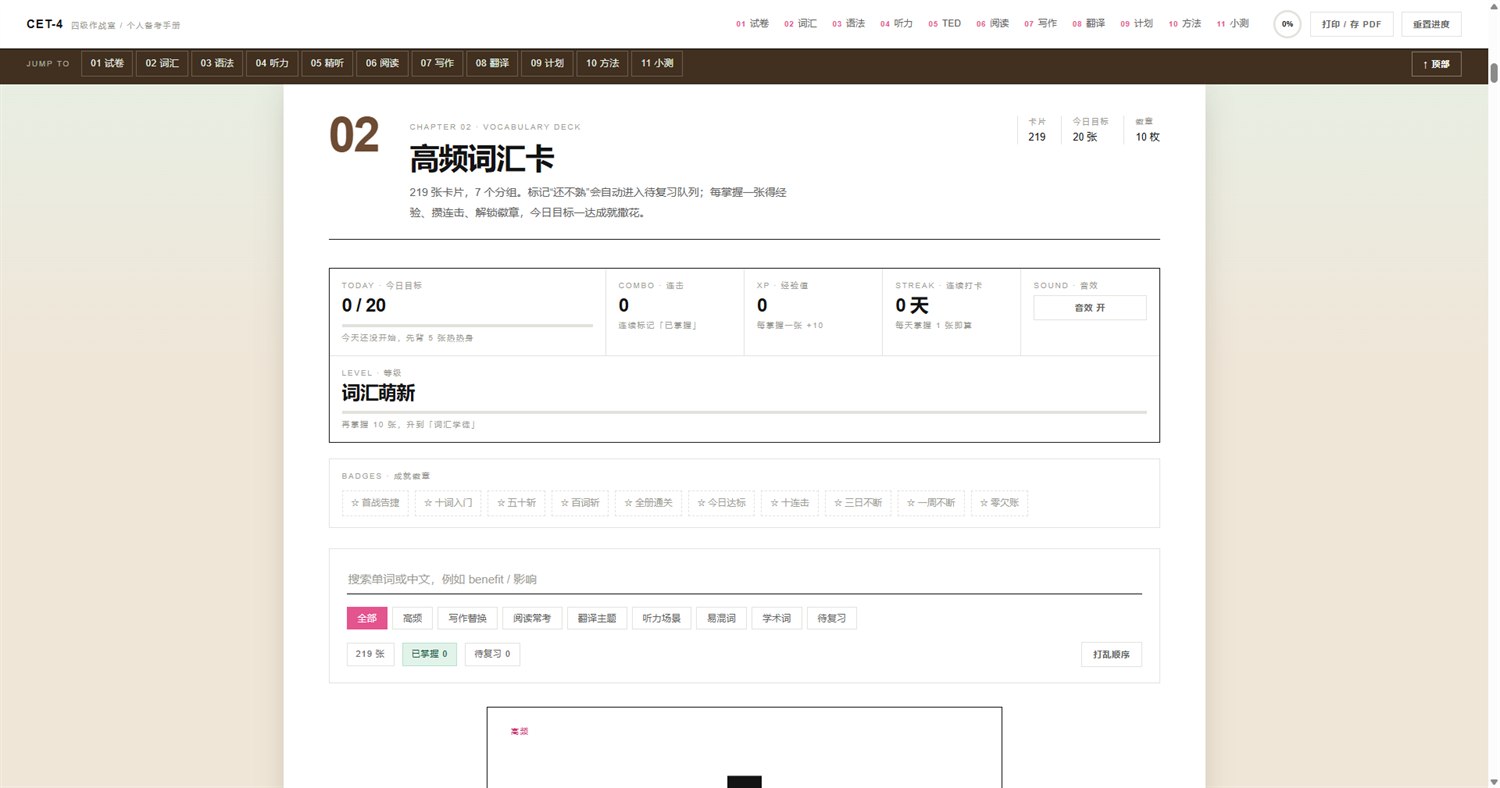Go to 05 精听 in the Jump To bar
This screenshot has width=1500, height=788.
coord(327,64)
